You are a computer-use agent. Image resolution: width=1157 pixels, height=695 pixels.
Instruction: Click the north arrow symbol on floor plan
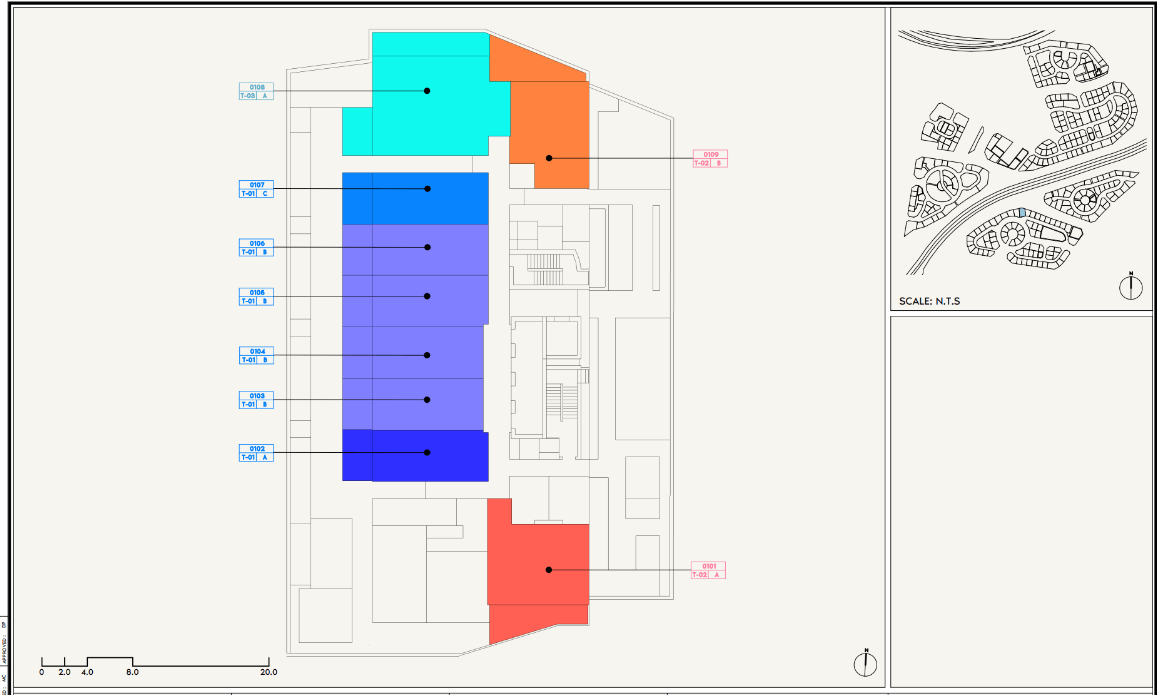(866, 662)
